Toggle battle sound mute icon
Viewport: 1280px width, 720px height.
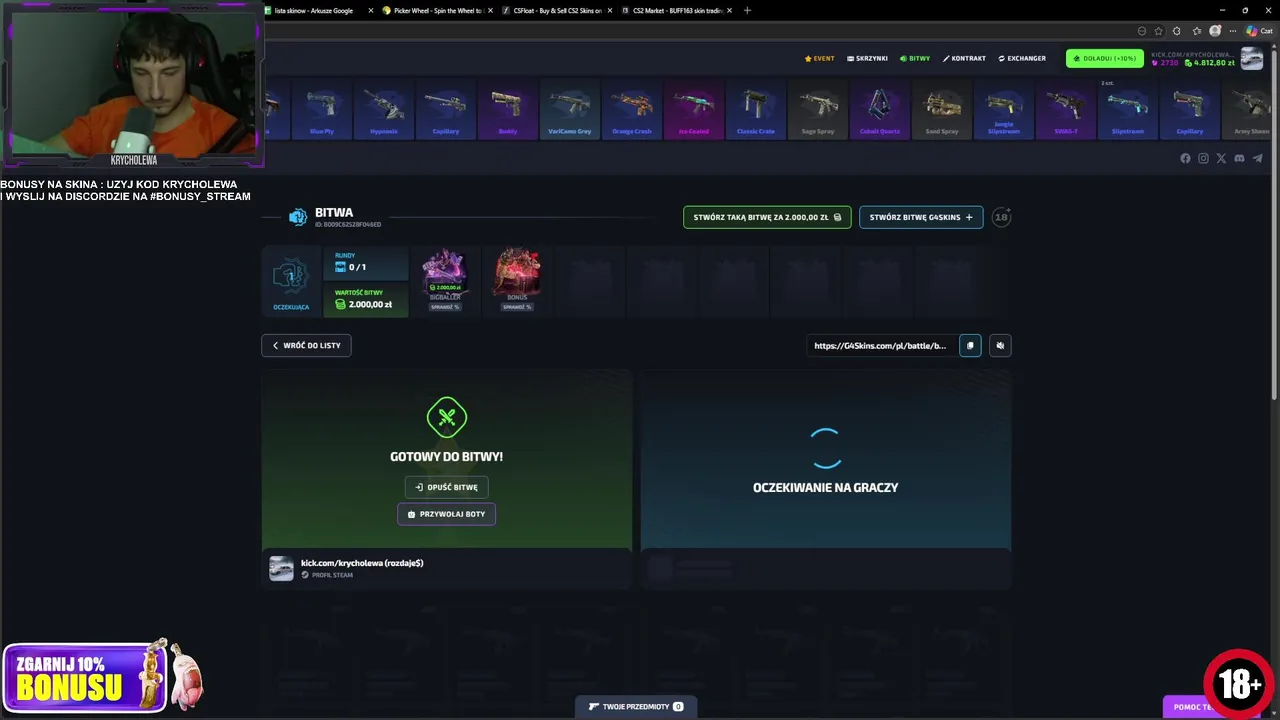(x=1000, y=345)
